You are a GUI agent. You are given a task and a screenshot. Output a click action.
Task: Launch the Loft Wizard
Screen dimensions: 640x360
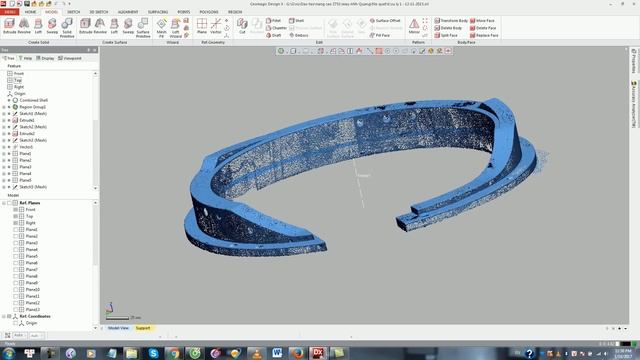tap(176, 28)
